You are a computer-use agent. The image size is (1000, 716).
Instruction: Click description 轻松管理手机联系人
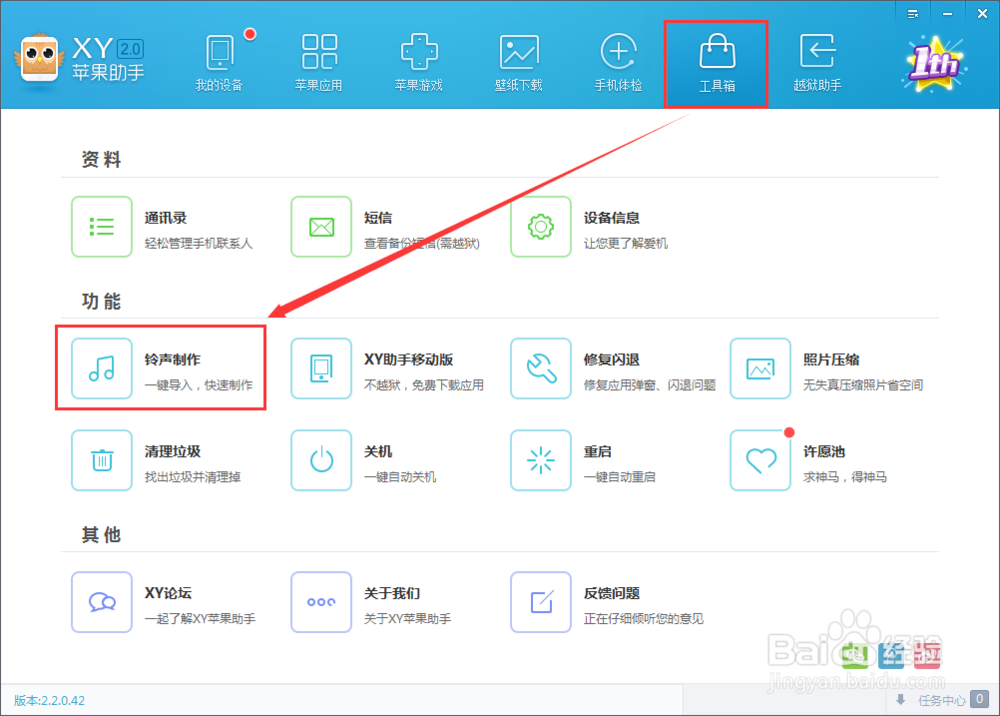coord(199,244)
